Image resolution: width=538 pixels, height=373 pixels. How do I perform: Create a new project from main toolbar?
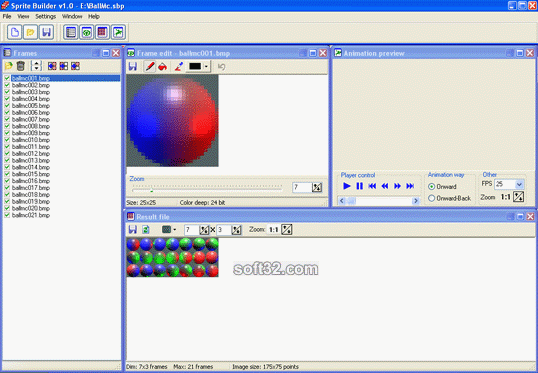pos(14,32)
